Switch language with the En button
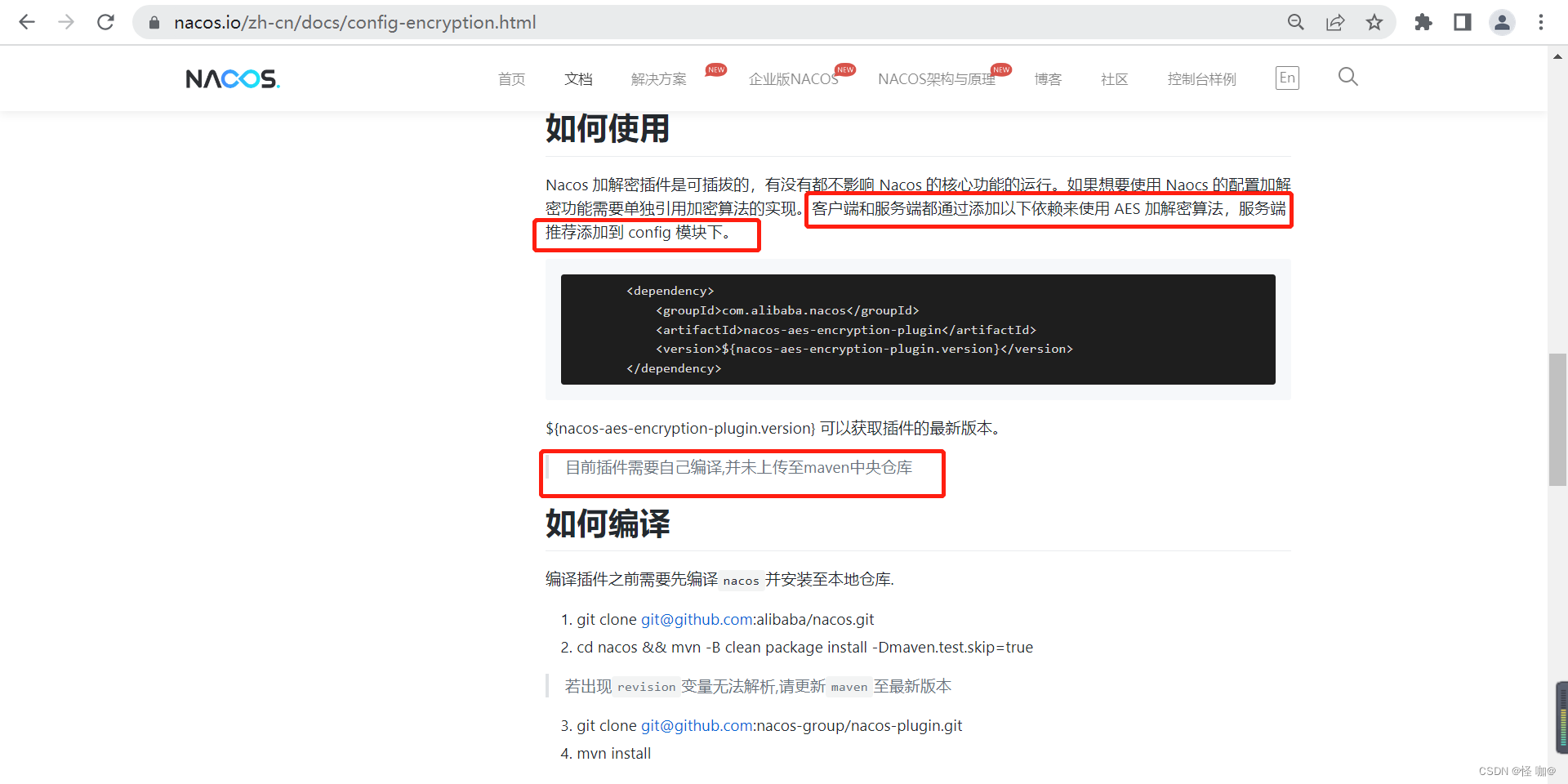The width and height of the screenshot is (1568, 784). [x=1287, y=78]
